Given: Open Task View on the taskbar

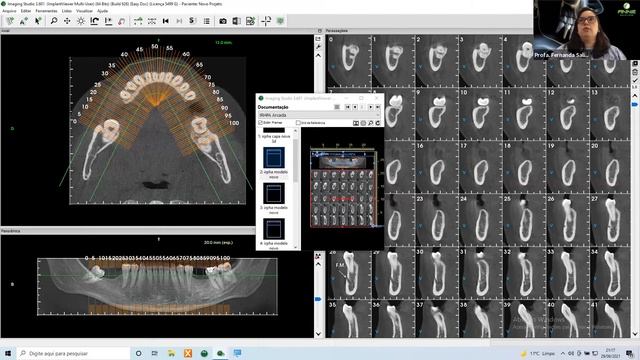Looking at the screenshot, I should pyautogui.click(x=155, y=353).
